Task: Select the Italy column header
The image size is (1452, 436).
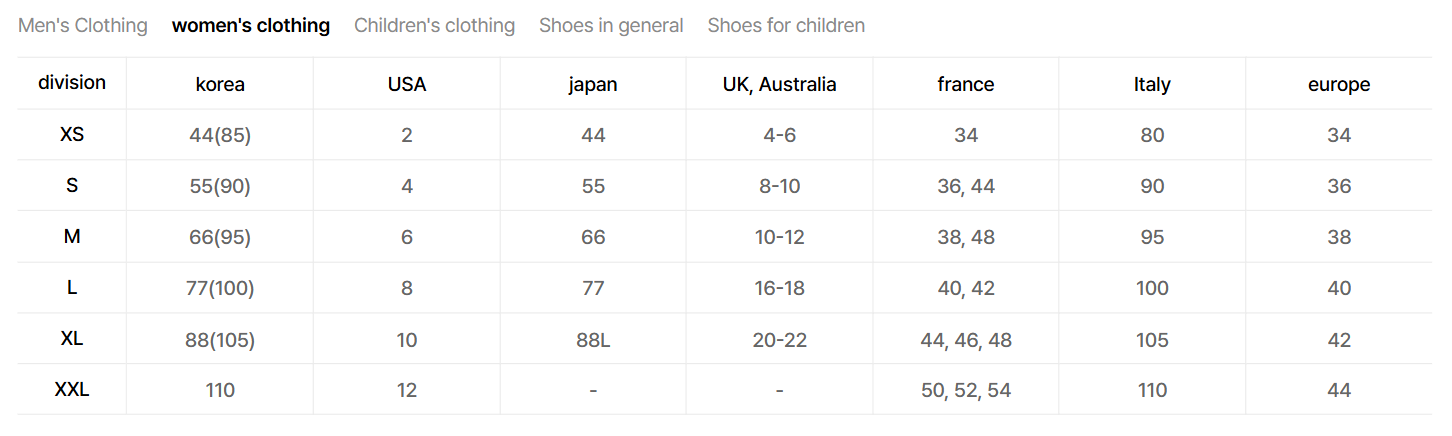Action: 1152,85
